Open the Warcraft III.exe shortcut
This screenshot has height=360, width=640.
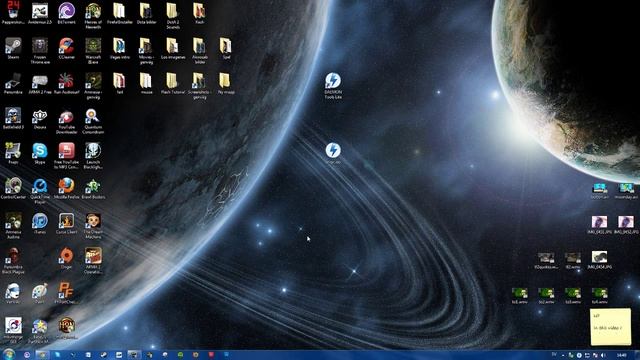pos(93,51)
